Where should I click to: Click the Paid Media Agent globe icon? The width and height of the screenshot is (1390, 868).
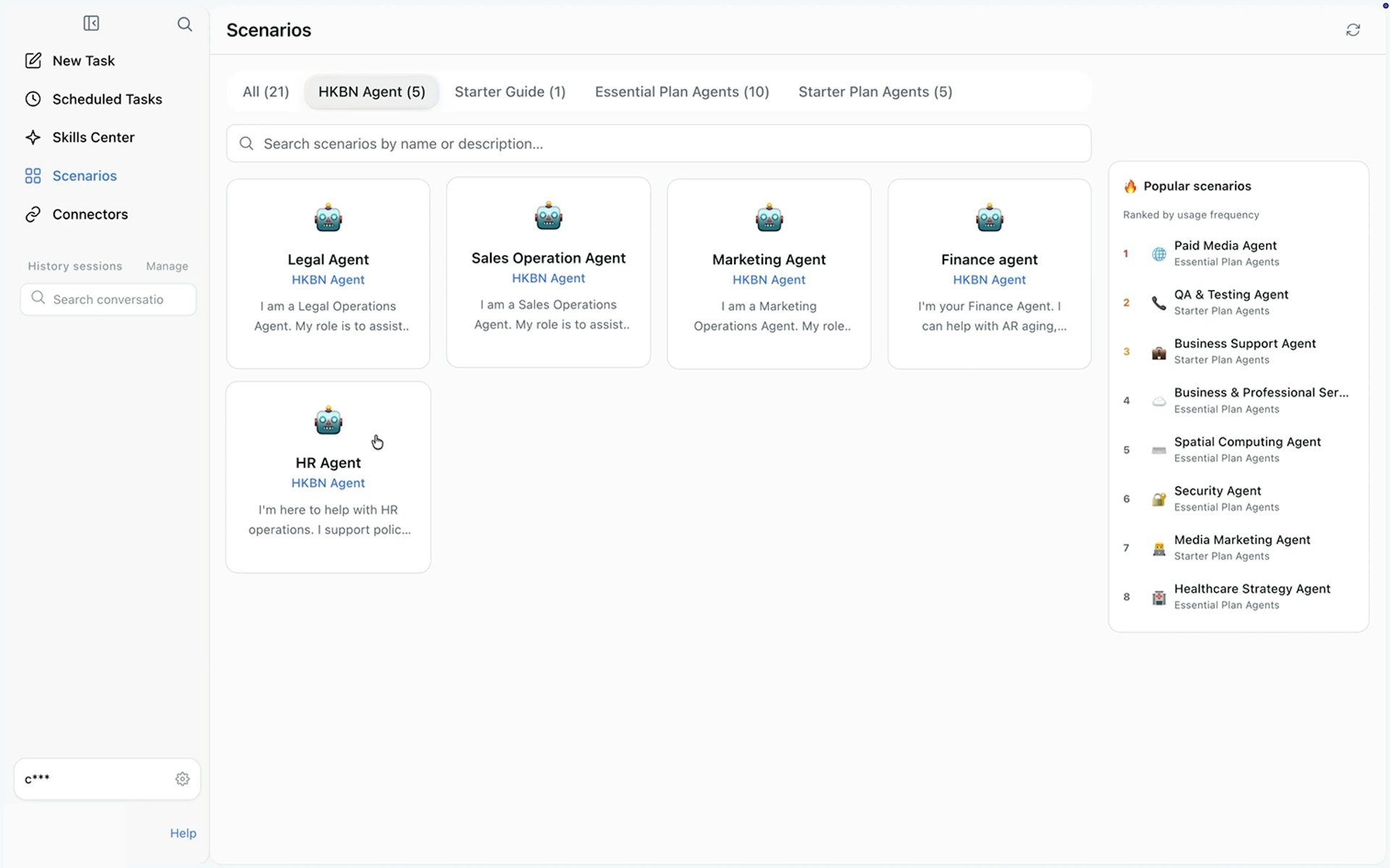tap(1159, 254)
